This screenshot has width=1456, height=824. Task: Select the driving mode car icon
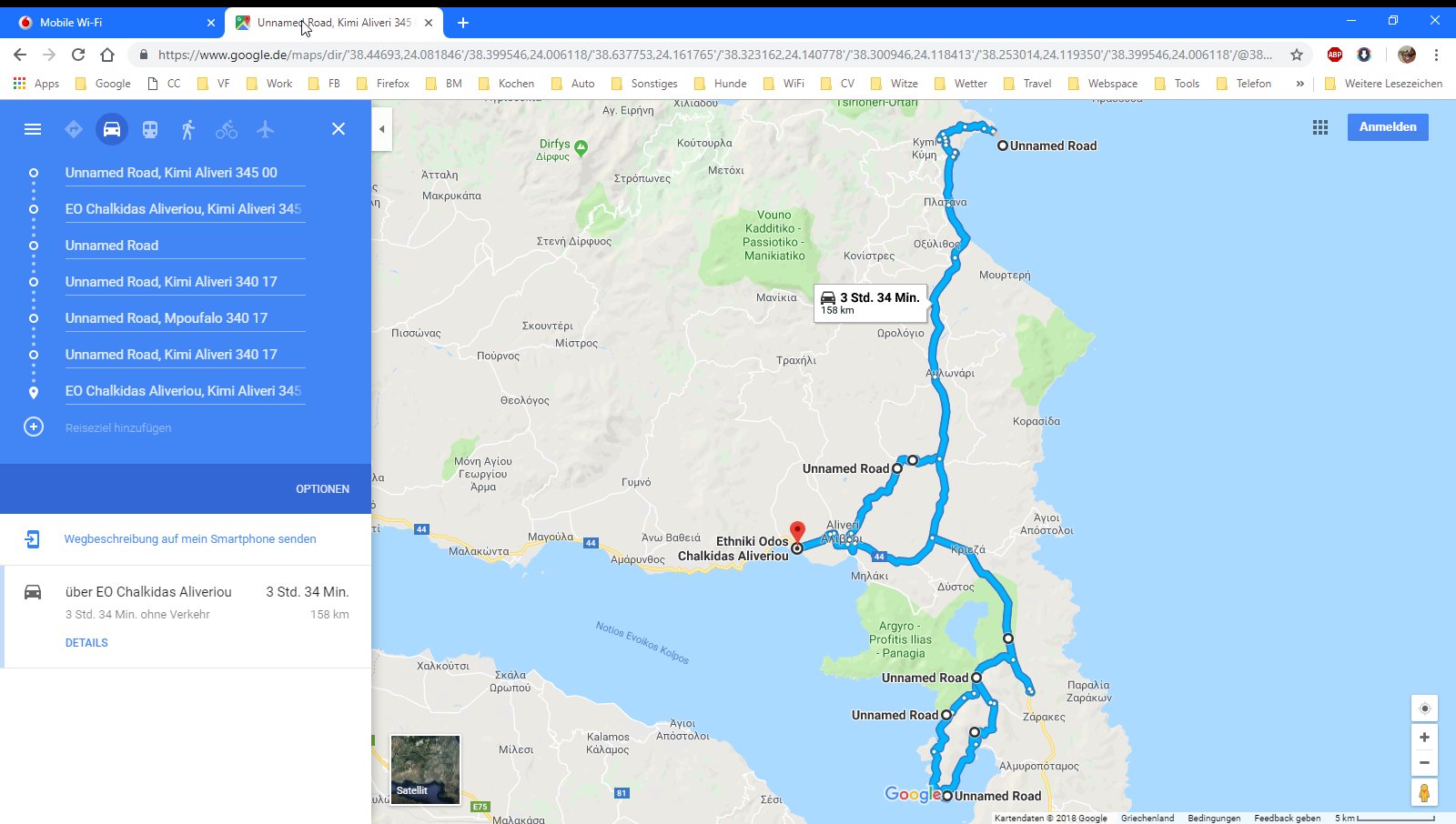tap(112, 129)
